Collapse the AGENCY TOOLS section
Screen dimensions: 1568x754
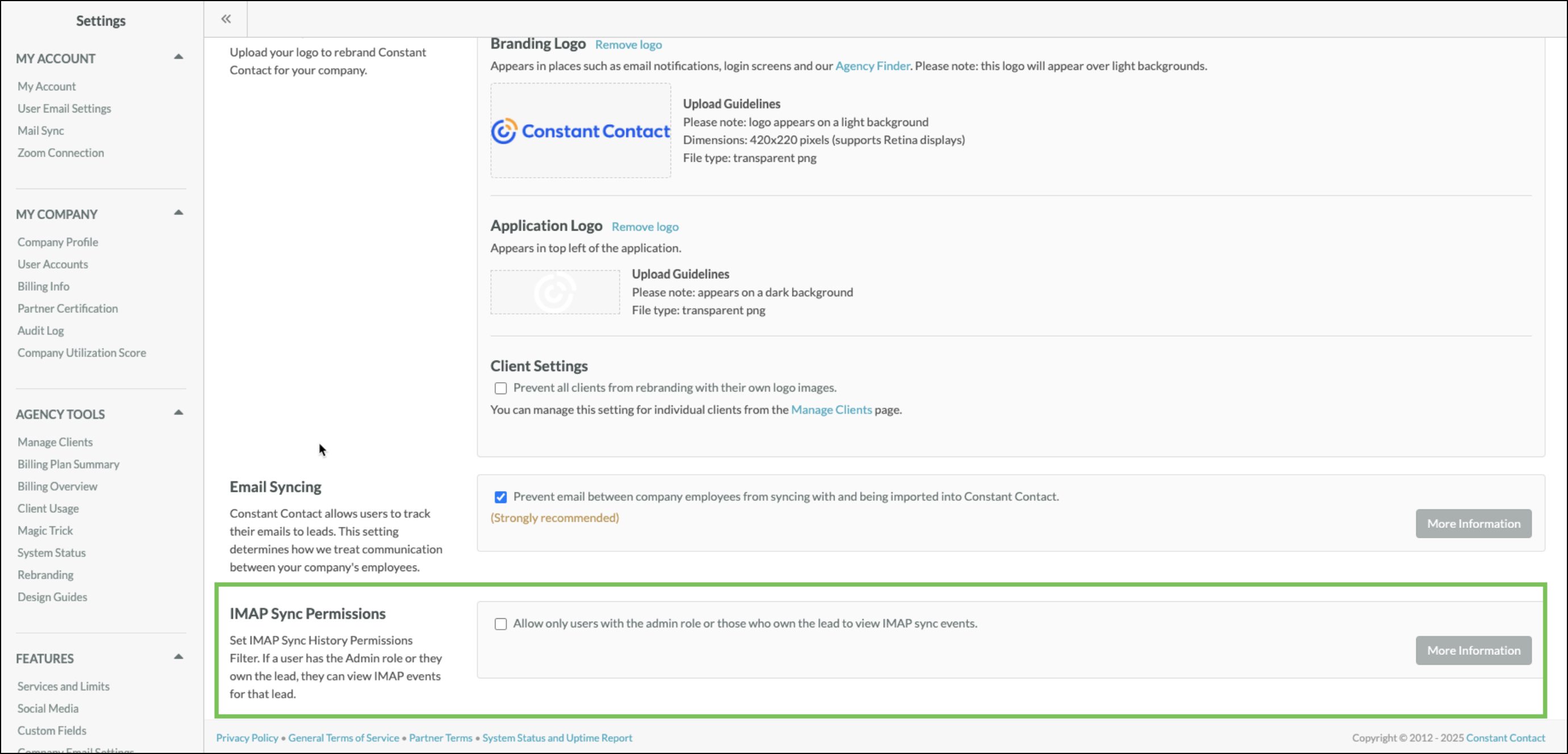pos(178,413)
